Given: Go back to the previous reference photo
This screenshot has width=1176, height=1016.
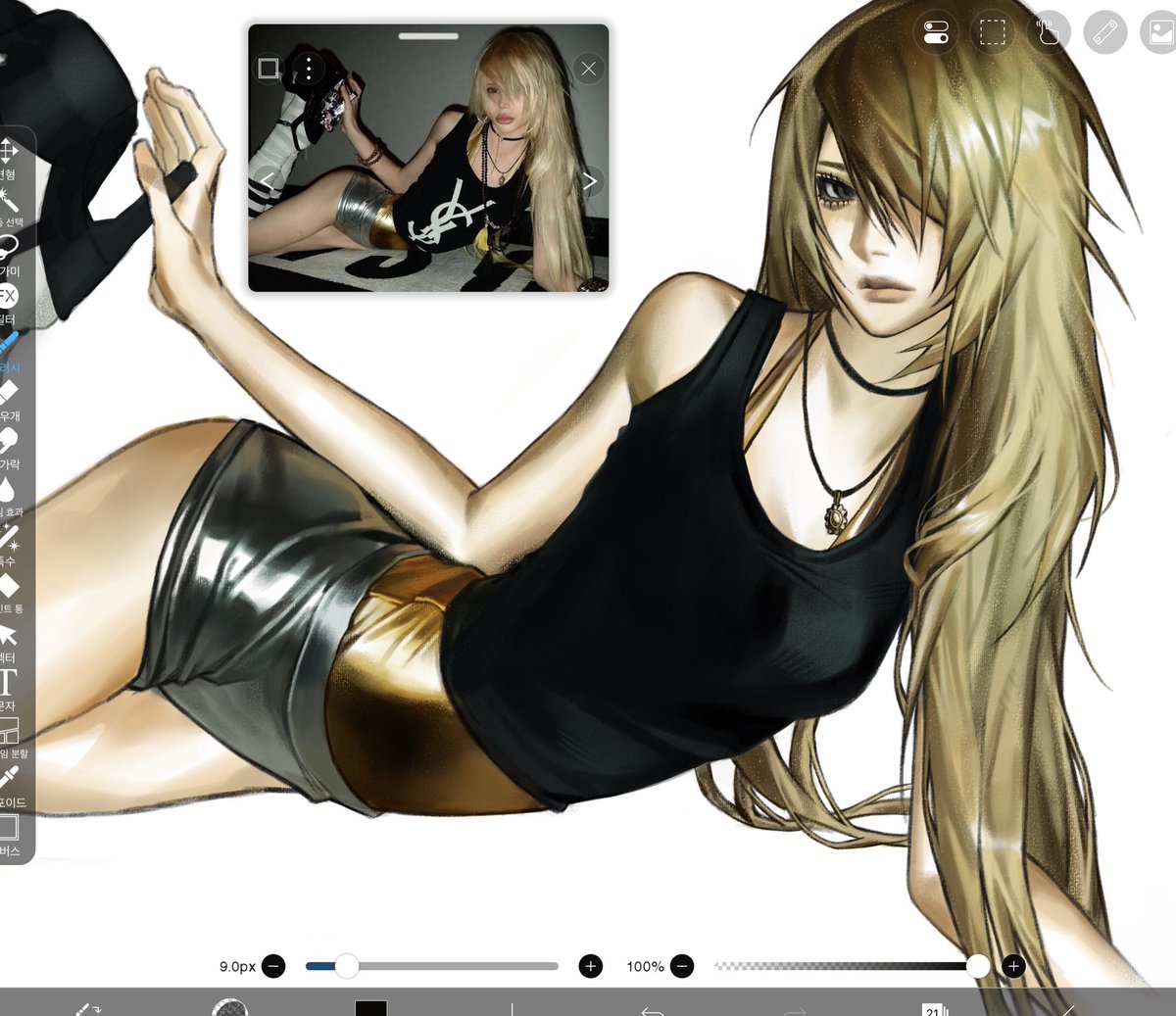Looking at the screenshot, I should point(267,180).
